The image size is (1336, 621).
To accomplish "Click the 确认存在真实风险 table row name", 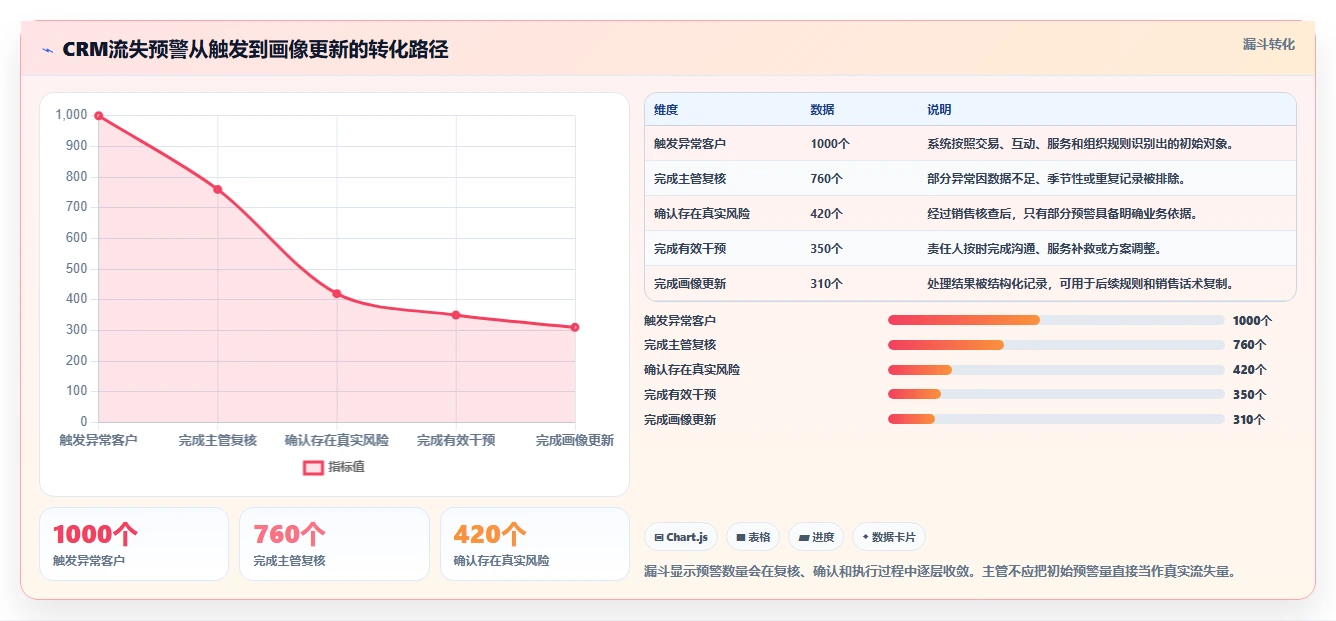I will pos(702,214).
